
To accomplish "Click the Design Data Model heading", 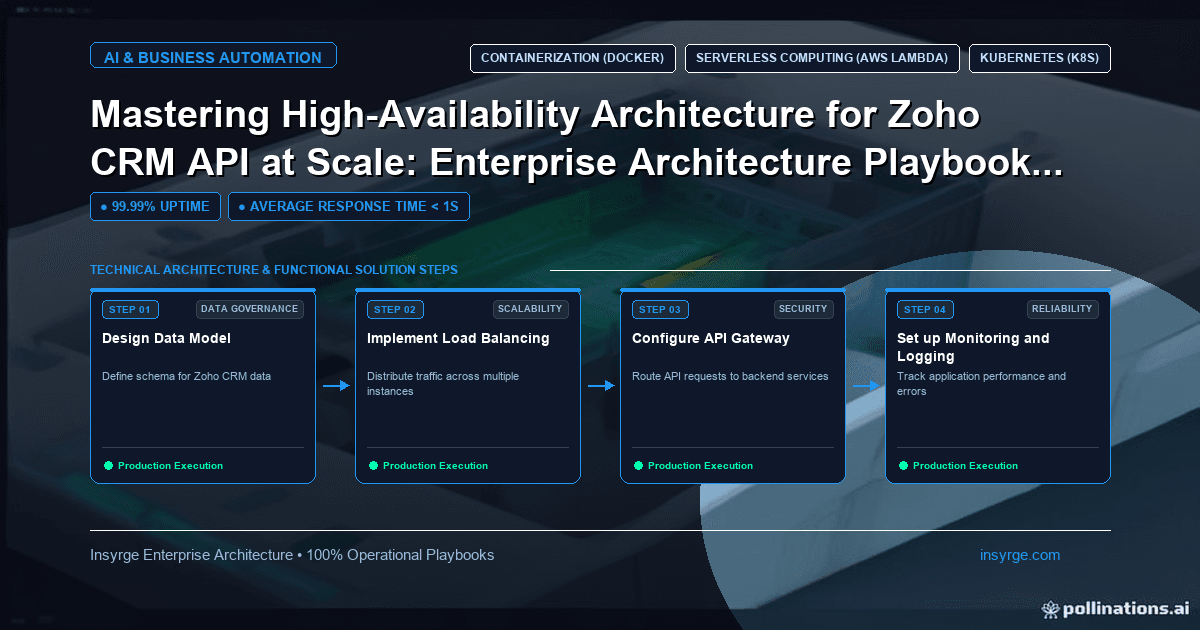I will tap(166, 338).
